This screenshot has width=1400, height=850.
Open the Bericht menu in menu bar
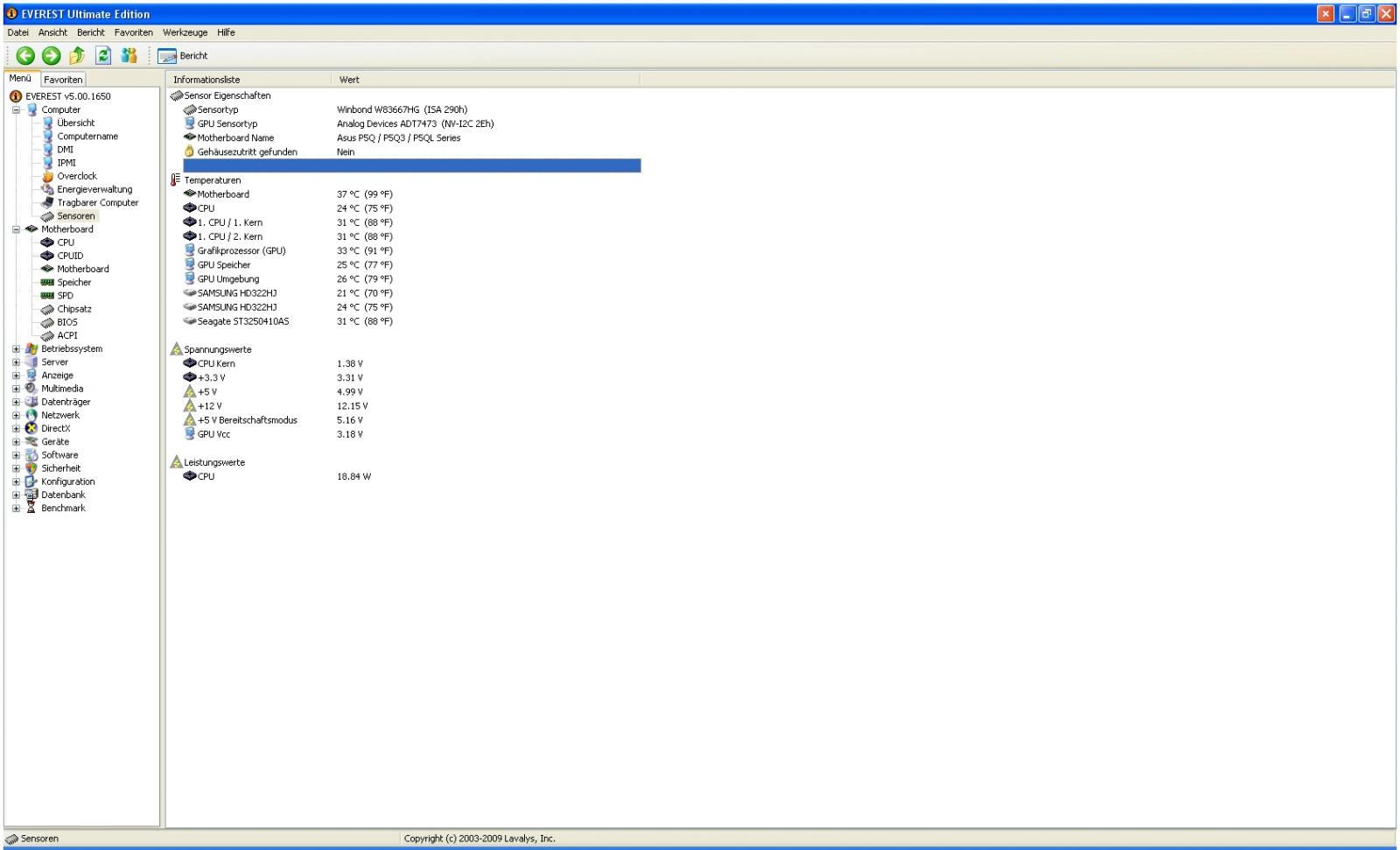90,32
